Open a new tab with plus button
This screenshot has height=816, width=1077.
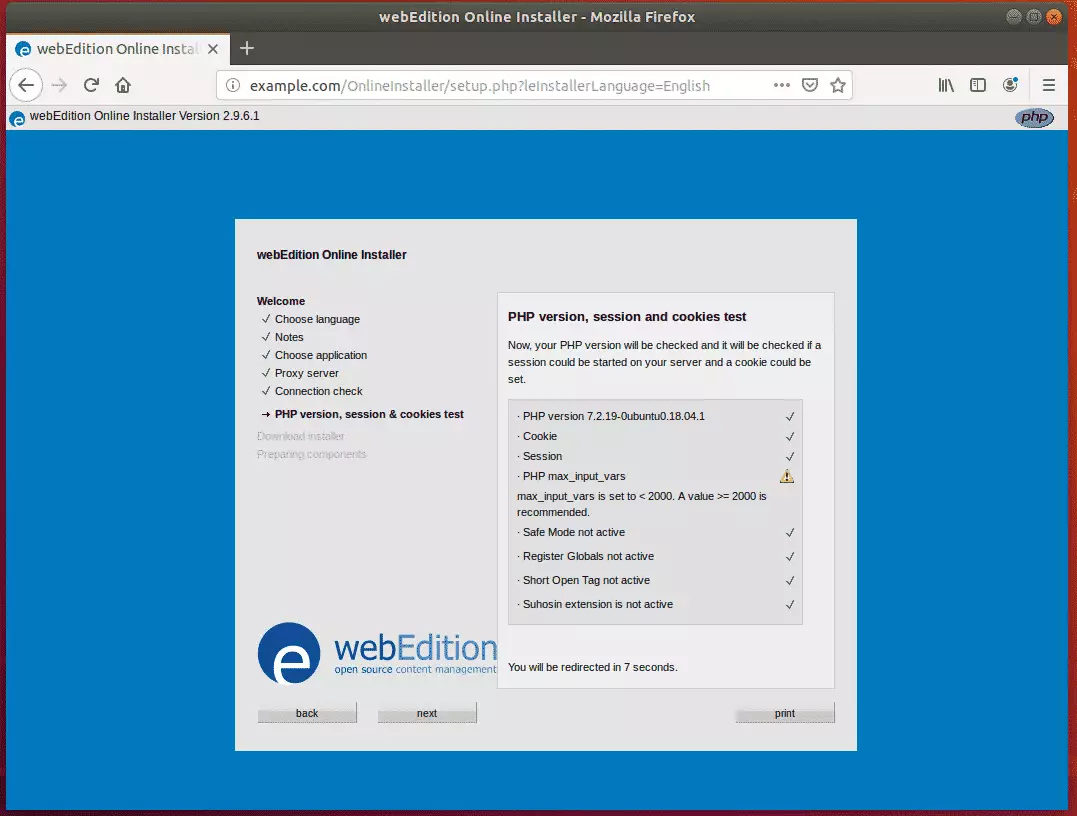point(247,48)
